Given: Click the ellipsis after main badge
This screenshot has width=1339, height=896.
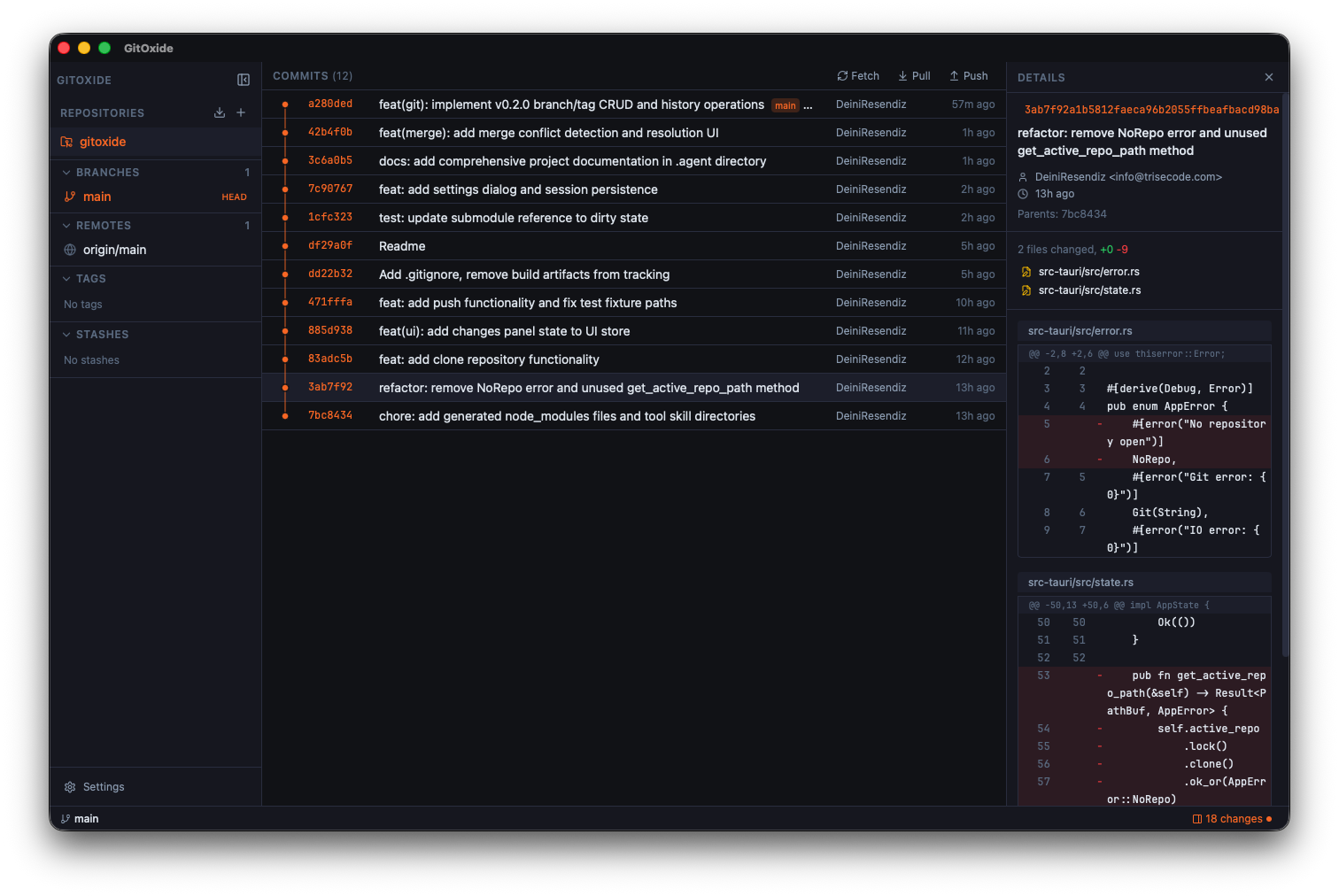Looking at the screenshot, I should tap(808, 105).
